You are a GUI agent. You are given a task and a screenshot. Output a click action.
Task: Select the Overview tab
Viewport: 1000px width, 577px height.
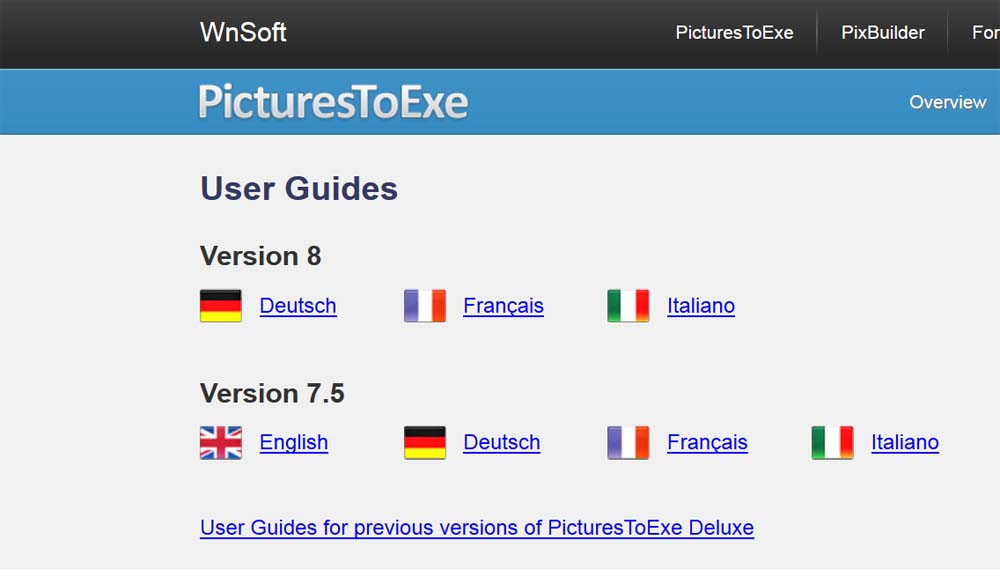click(x=947, y=102)
